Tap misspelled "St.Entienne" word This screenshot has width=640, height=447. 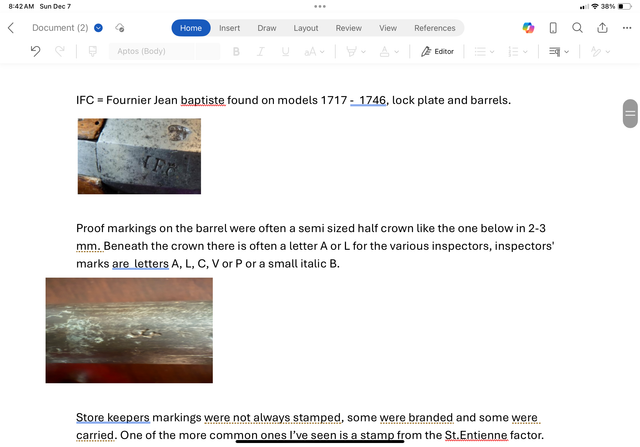pos(476,435)
